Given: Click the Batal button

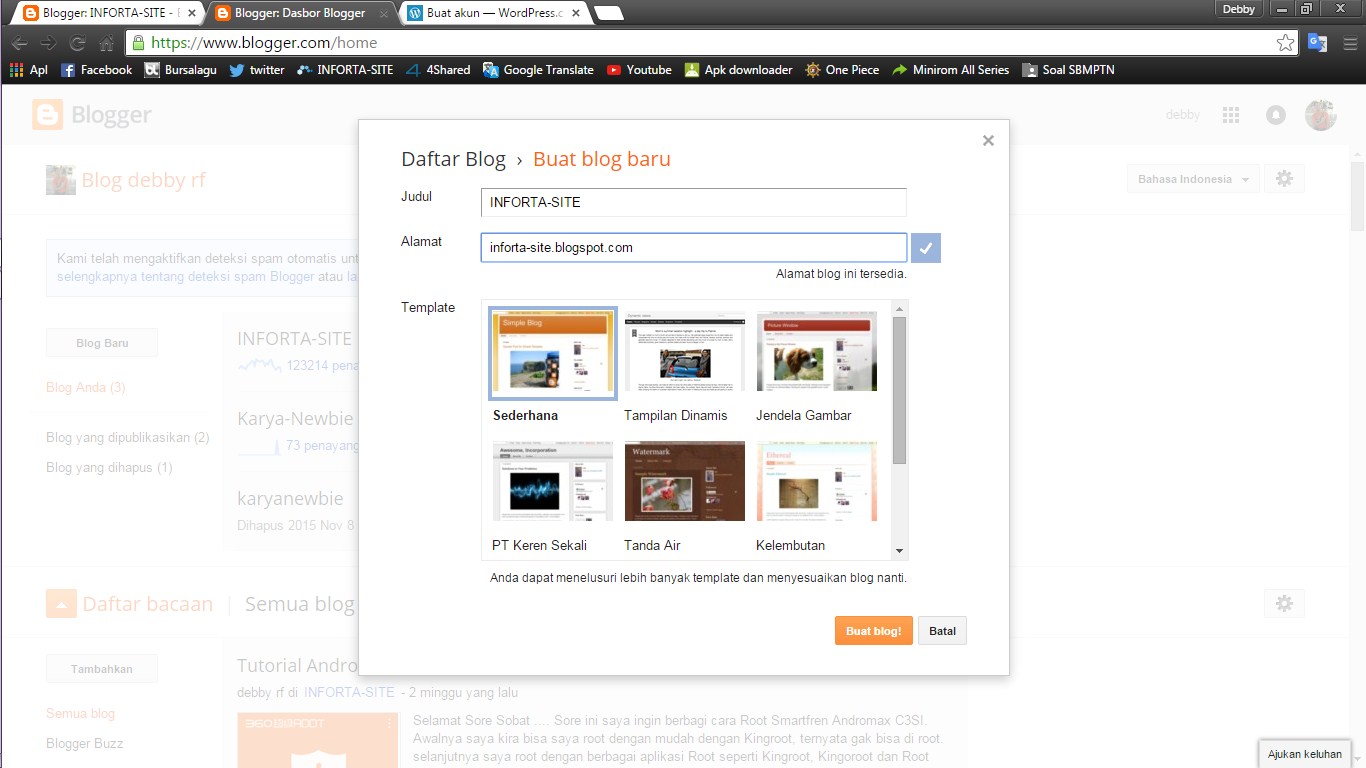Looking at the screenshot, I should (x=942, y=631).
